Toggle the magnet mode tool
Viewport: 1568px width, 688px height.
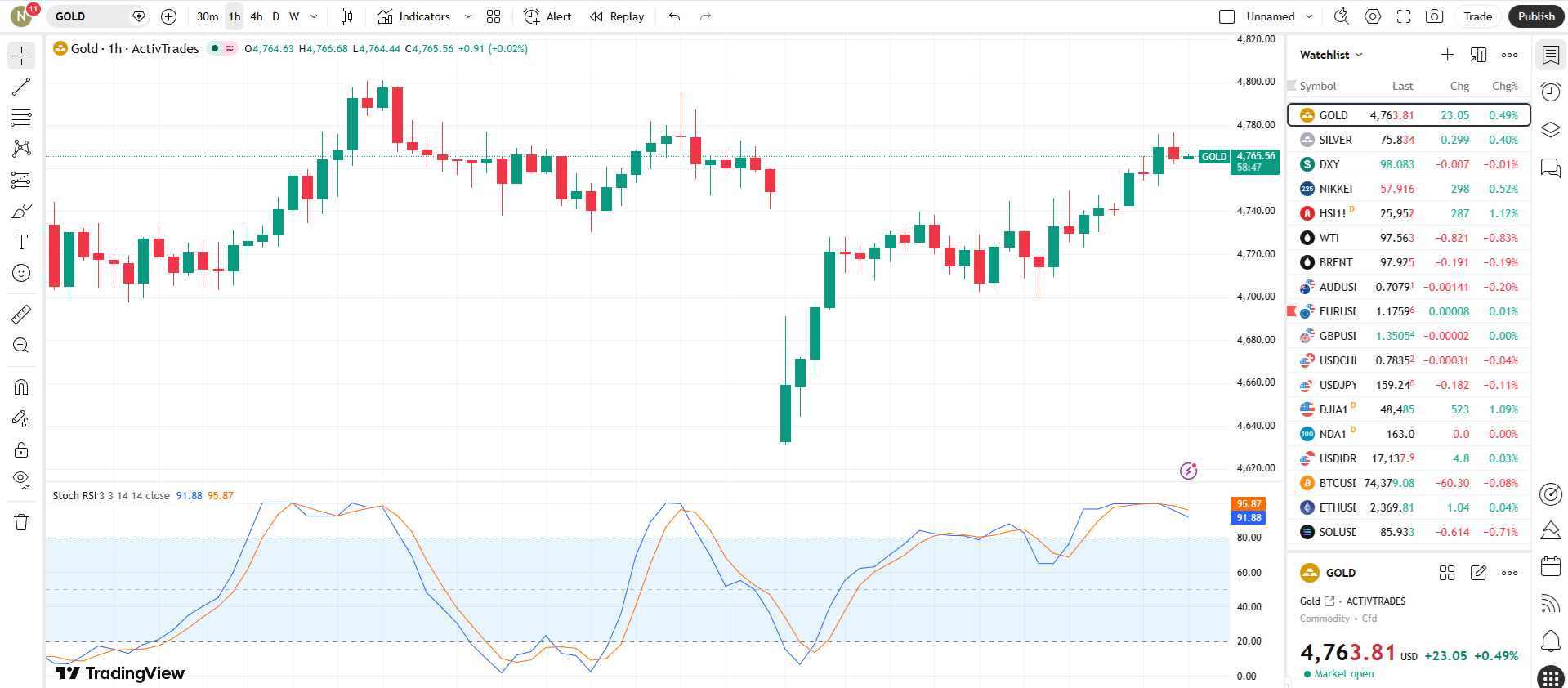[21, 387]
